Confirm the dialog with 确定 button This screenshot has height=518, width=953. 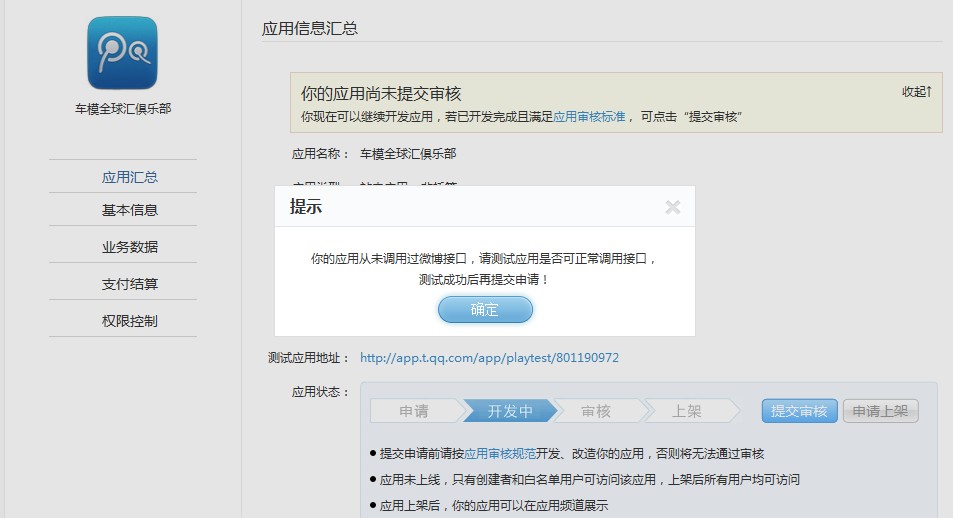point(485,309)
